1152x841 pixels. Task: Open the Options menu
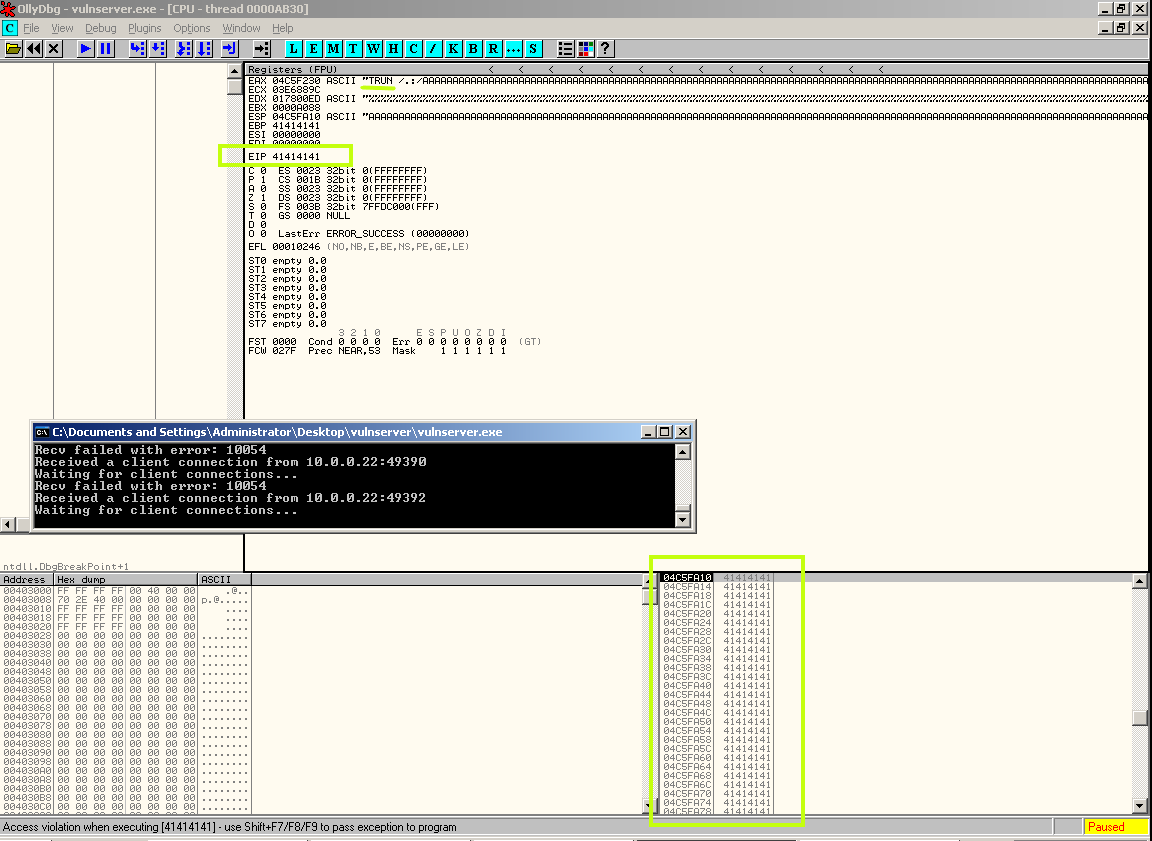pyautogui.click(x=192, y=28)
